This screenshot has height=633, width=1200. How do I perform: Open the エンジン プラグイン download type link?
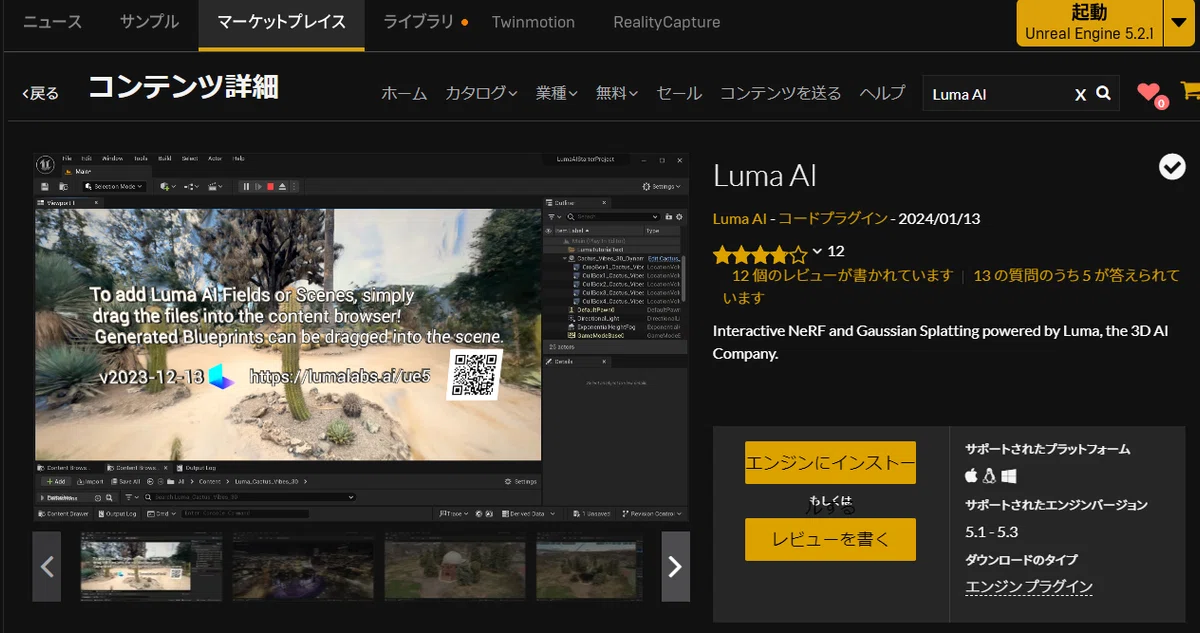1029,587
